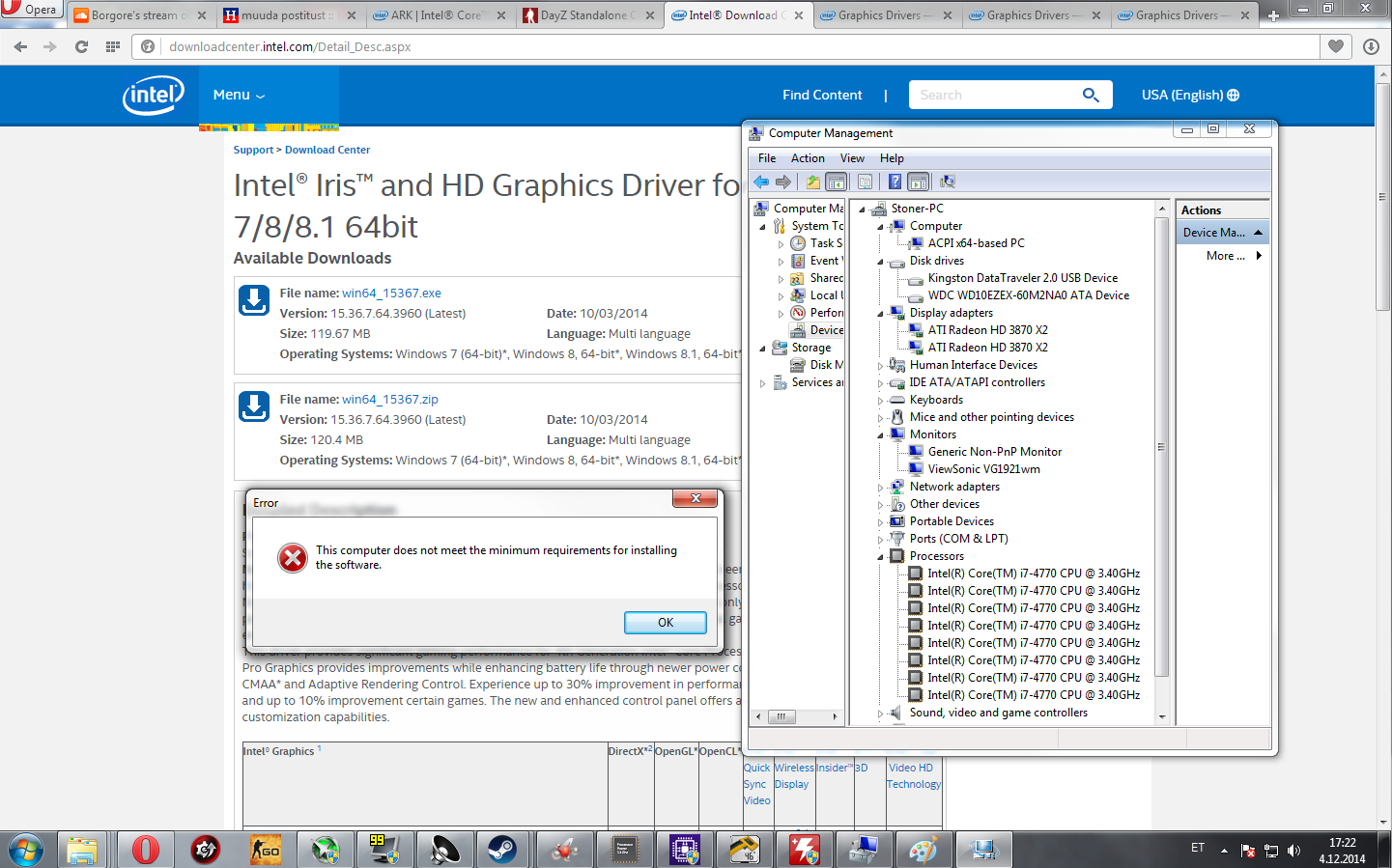Follow the Support breadcrumb link
This screenshot has height=868, width=1392.
point(253,150)
